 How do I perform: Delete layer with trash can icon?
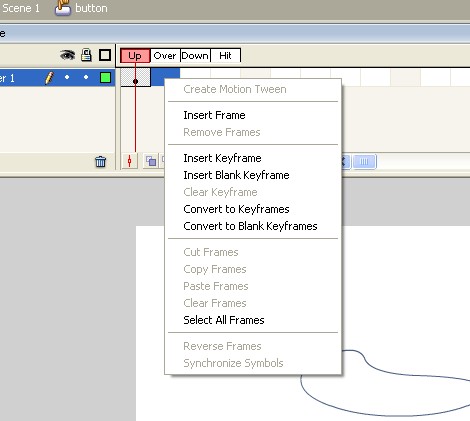pyautogui.click(x=100, y=162)
